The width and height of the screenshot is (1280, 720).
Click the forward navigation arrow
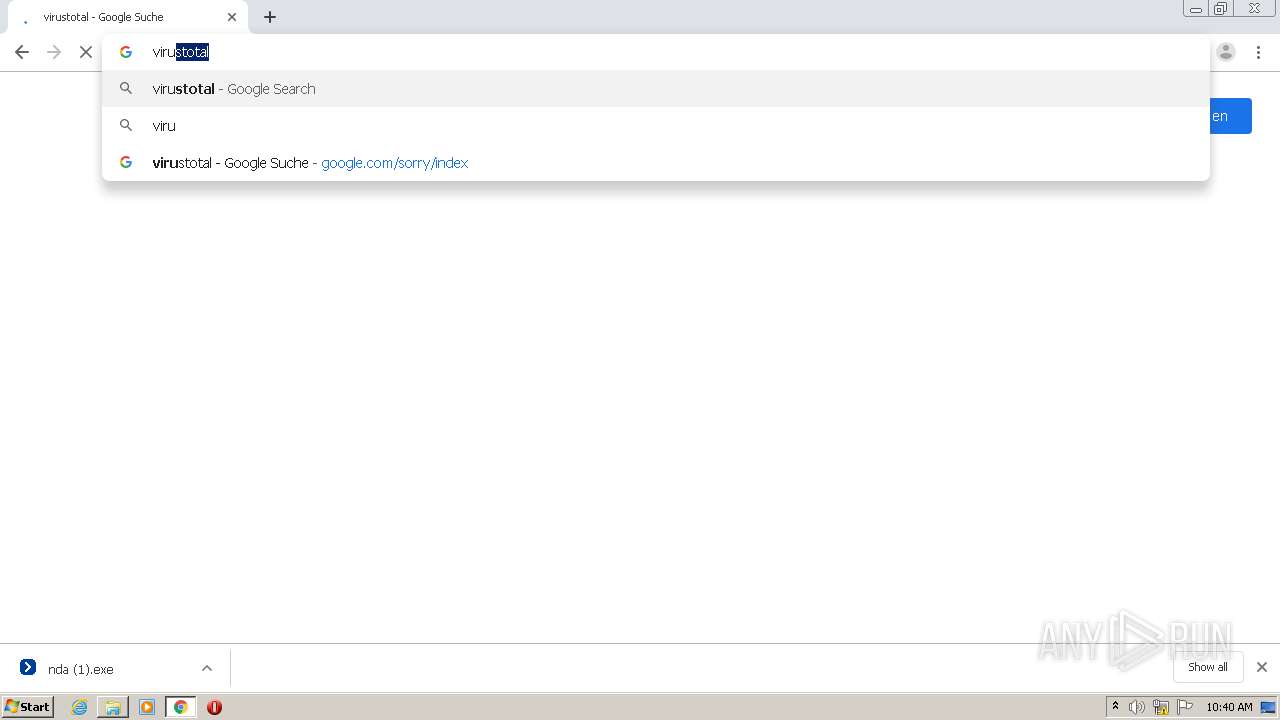(x=54, y=52)
